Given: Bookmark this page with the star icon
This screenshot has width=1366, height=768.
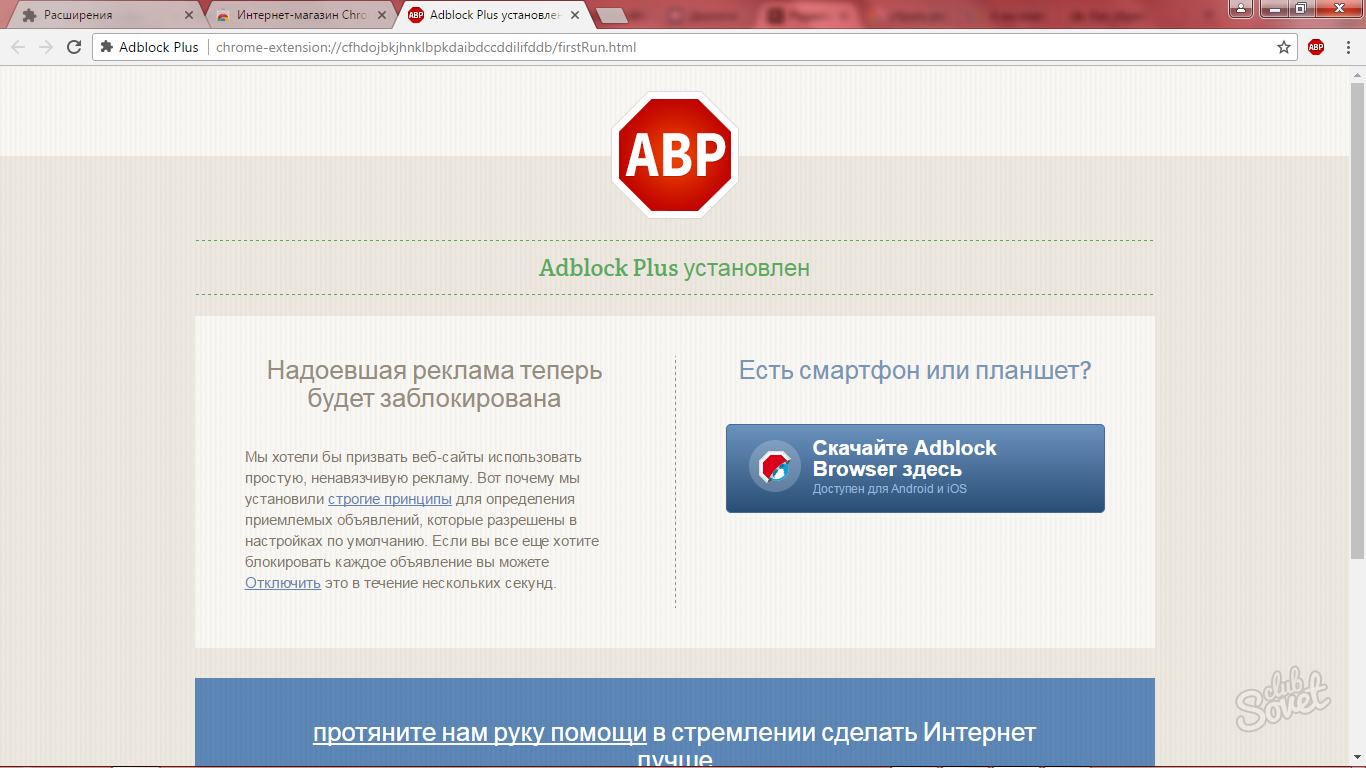Looking at the screenshot, I should [x=1284, y=47].
